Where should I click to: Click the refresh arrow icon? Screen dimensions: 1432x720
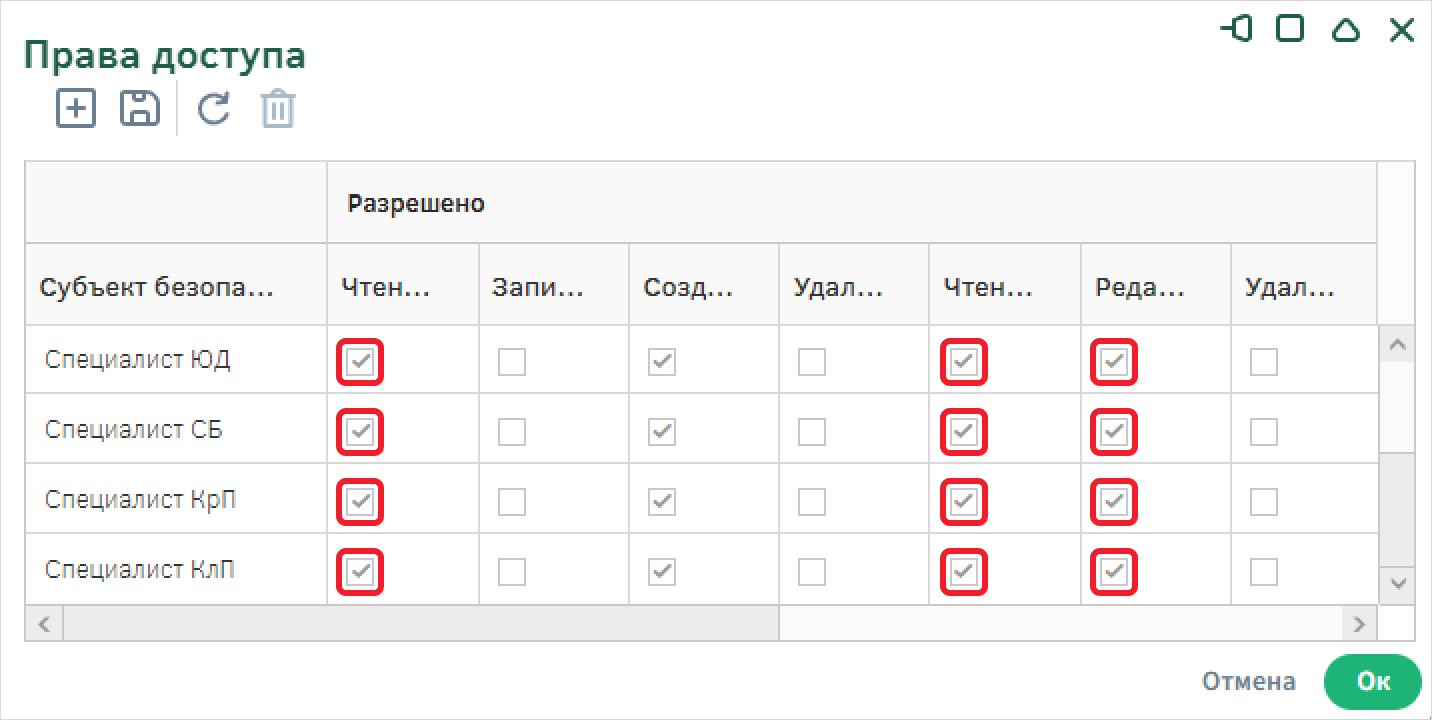coord(213,108)
